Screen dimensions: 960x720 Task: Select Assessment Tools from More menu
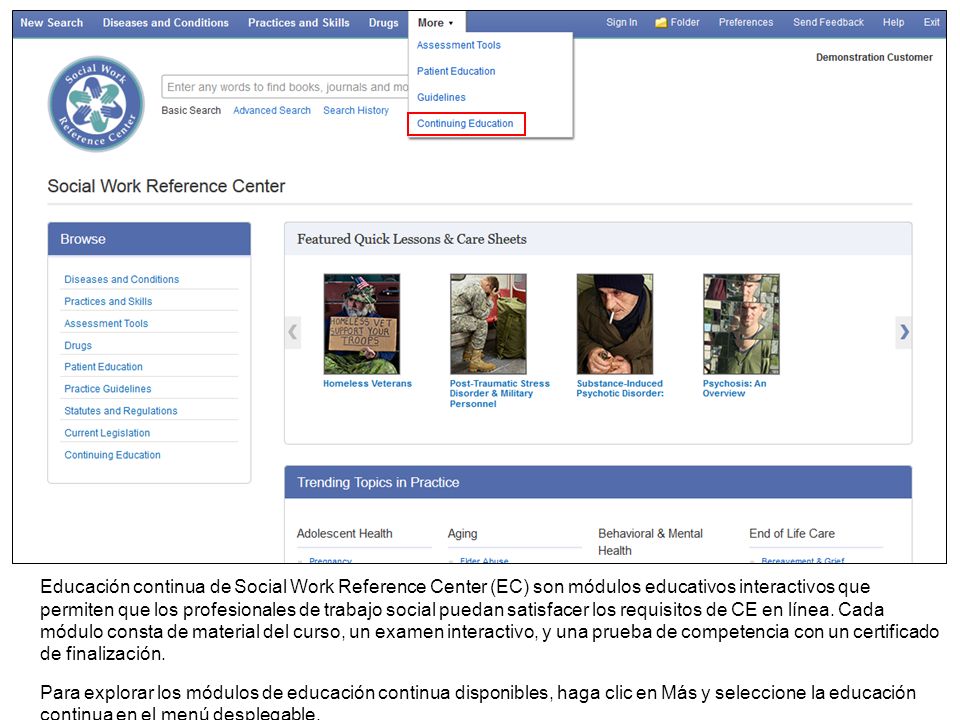click(x=459, y=45)
